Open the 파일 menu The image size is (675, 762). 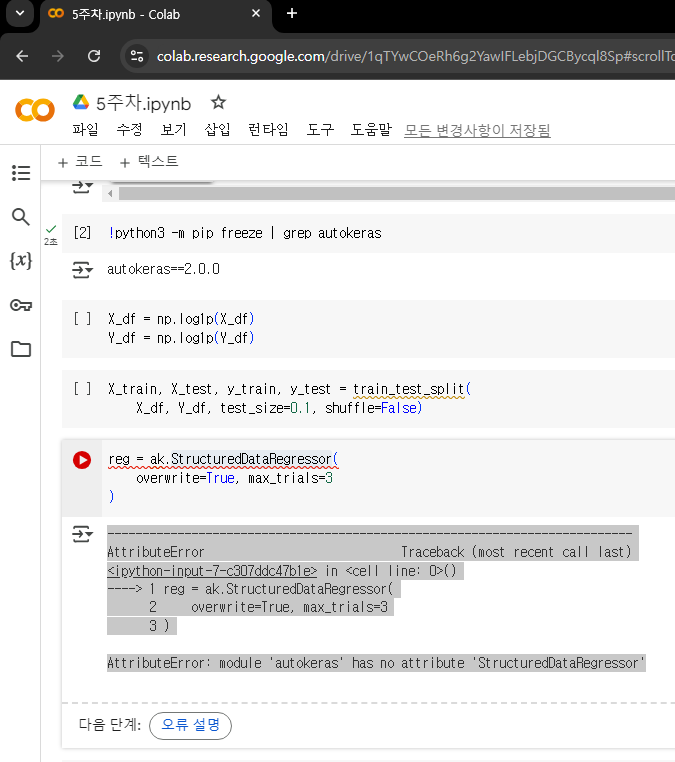86,129
